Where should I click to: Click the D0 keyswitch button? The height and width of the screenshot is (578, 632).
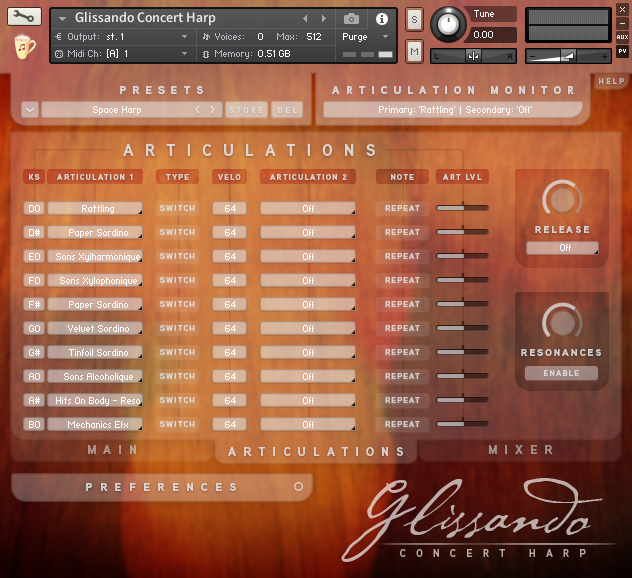click(34, 208)
